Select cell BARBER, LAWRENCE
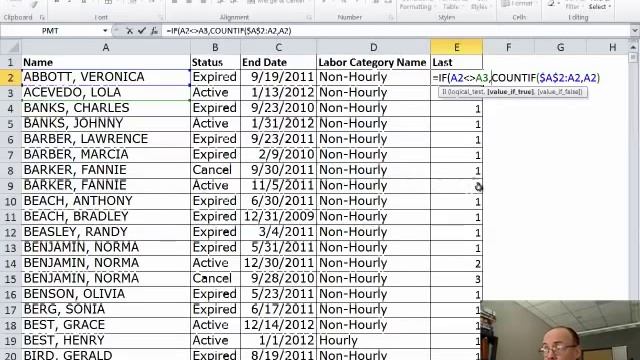 106,140
